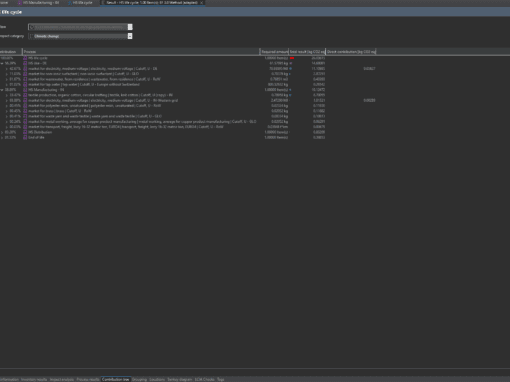510x382 pixels.
Task: Expand the End of life tree node
Action: [x=2, y=137]
